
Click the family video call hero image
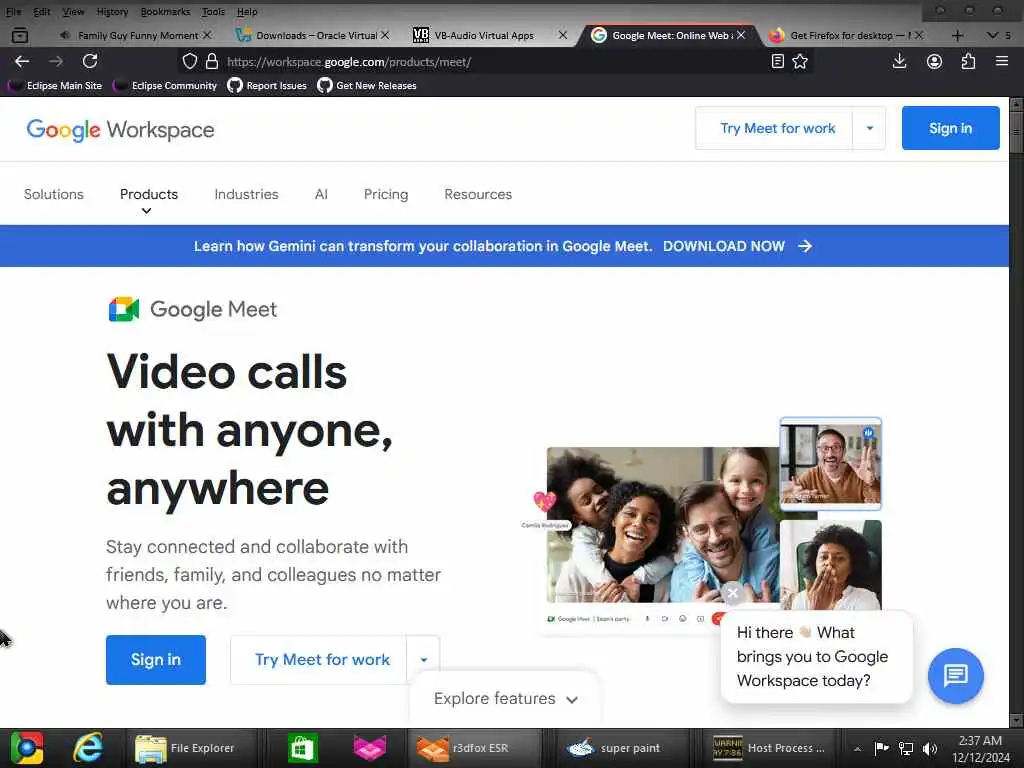coord(662,524)
